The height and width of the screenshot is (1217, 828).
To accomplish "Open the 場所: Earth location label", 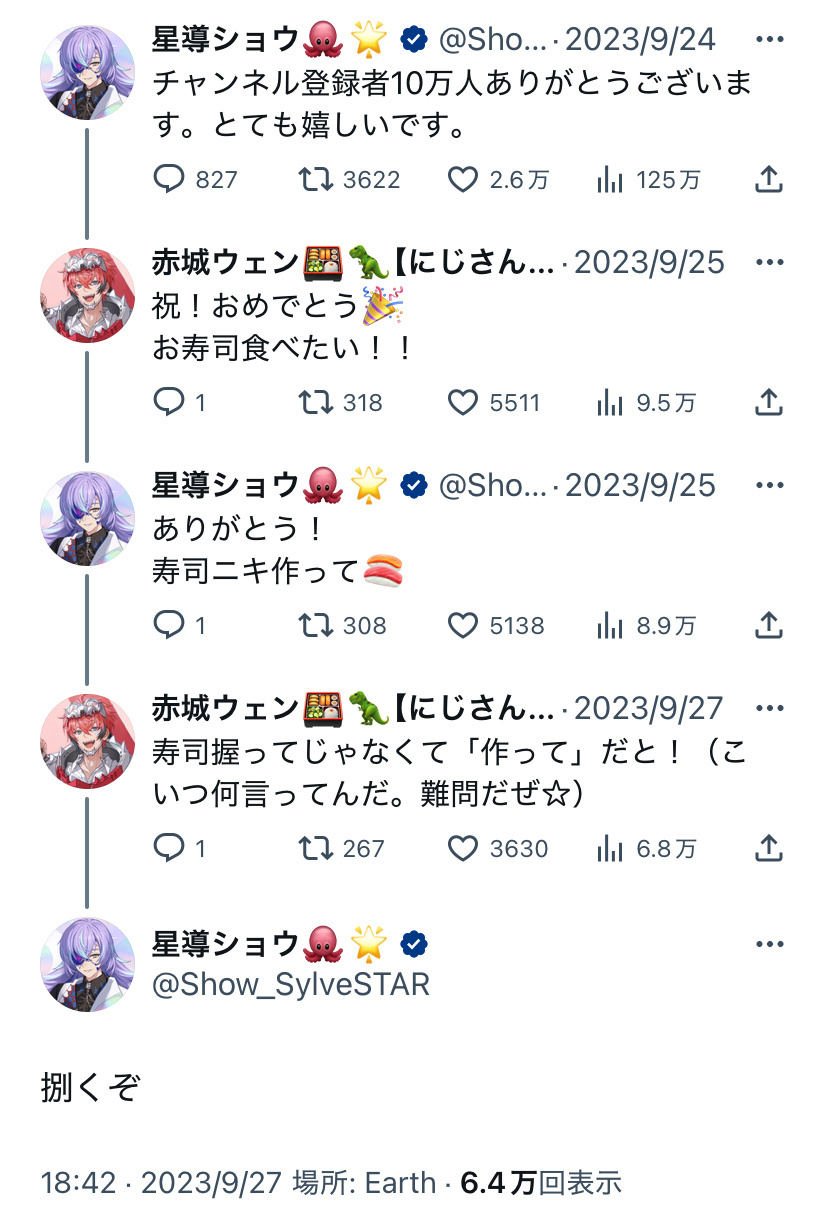I will coord(364,1183).
